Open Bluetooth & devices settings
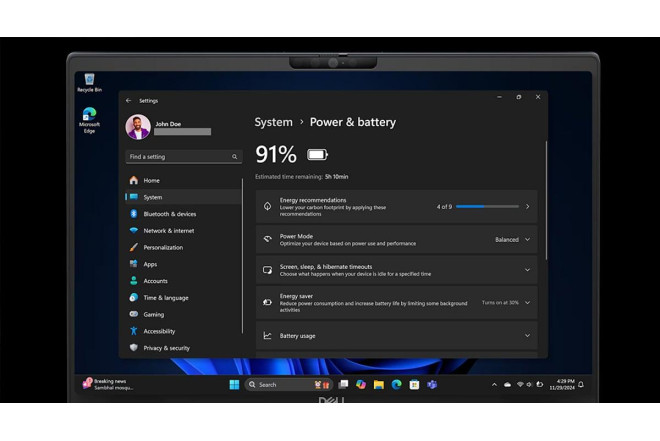Image resolution: width=660 pixels, height=441 pixels. click(183, 214)
